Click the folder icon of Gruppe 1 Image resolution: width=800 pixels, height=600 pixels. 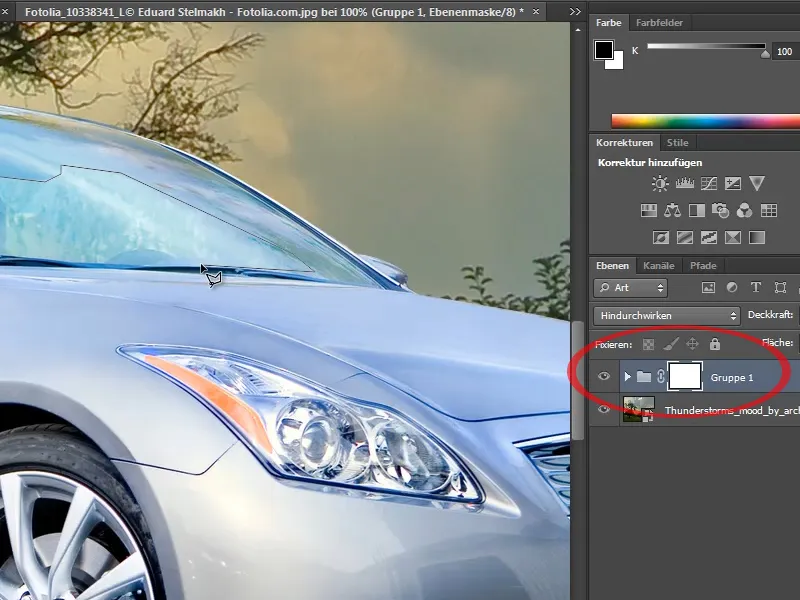tap(644, 377)
